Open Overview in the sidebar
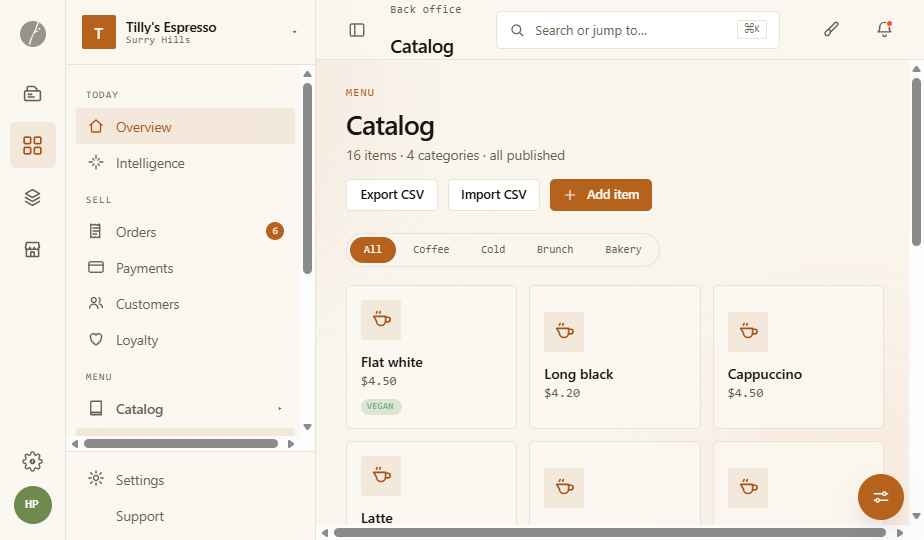The width and height of the screenshot is (924, 540). [186, 127]
